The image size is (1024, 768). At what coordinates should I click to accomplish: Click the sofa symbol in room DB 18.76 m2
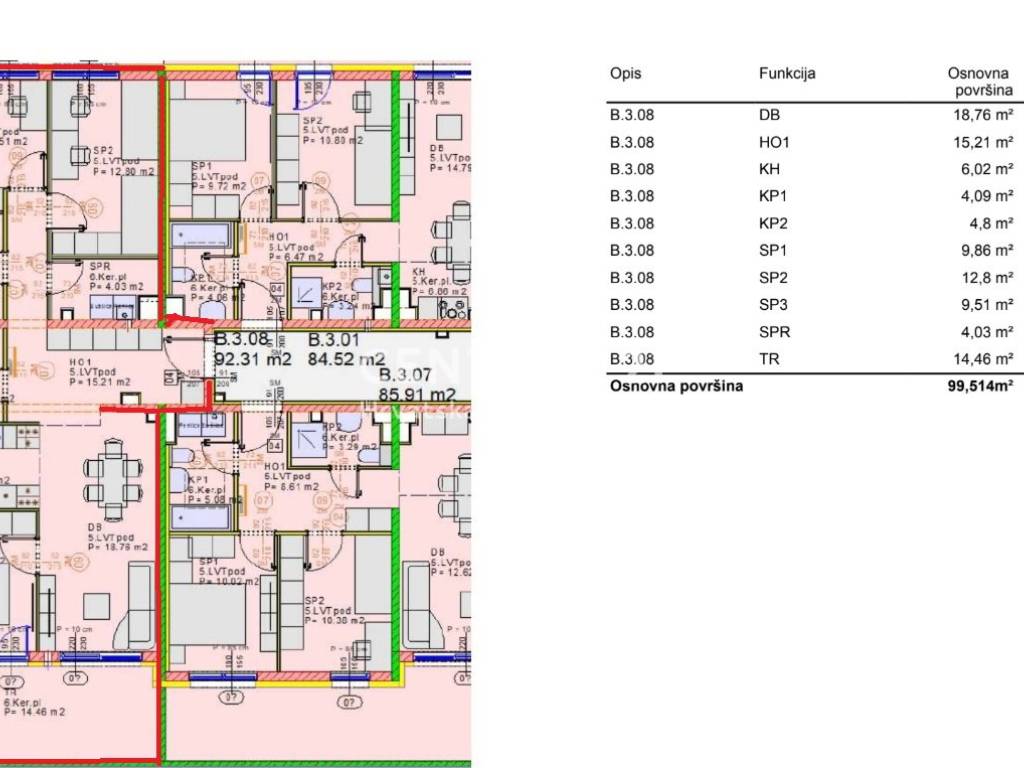[x=135, y=603]
